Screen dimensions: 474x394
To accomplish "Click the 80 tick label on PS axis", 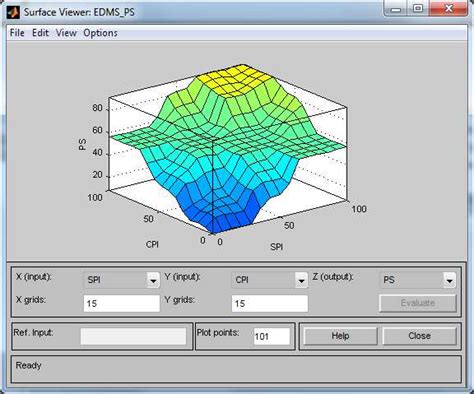I will 97,108.
